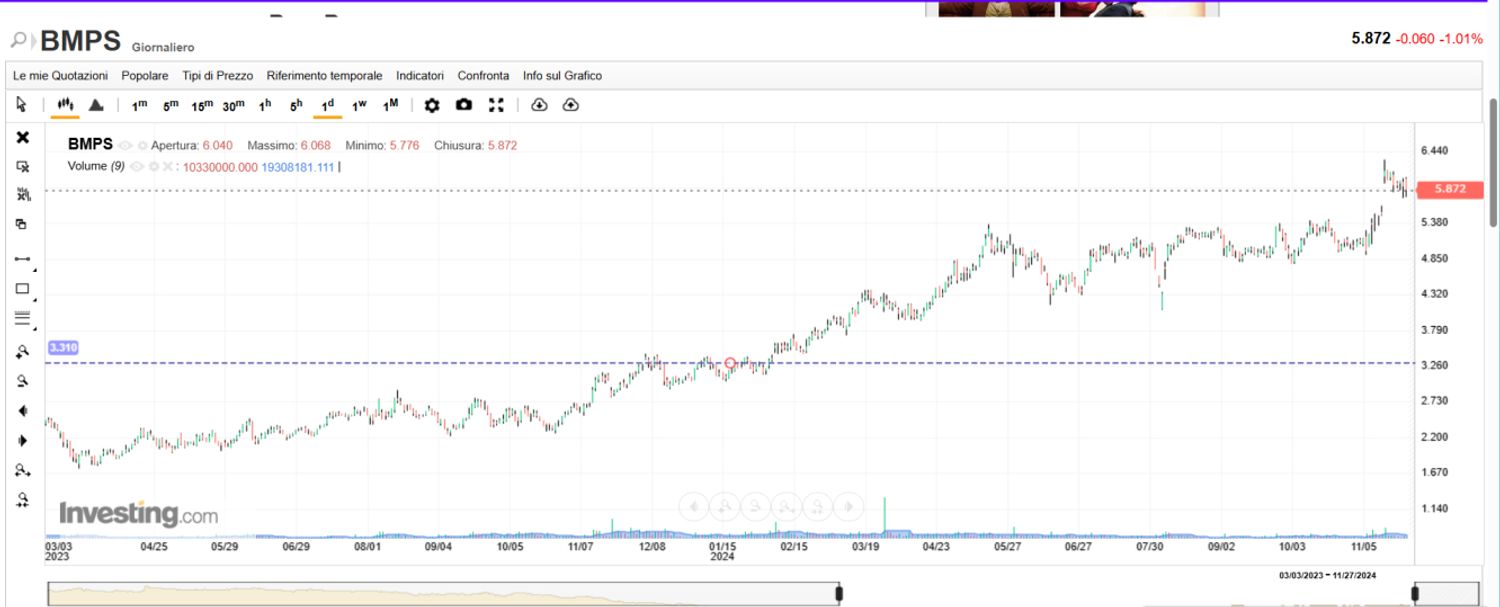Image resolution: width=1500 pixels, height=607 pixels.
Task: Click the right arrow in left sidebar
Action: [22, 440]
